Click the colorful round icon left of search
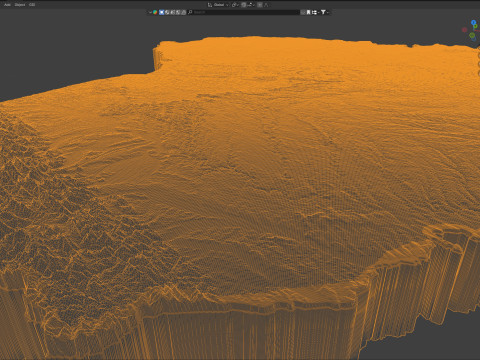The width and height of the screenshot is (480, 360). pos(155,12)
